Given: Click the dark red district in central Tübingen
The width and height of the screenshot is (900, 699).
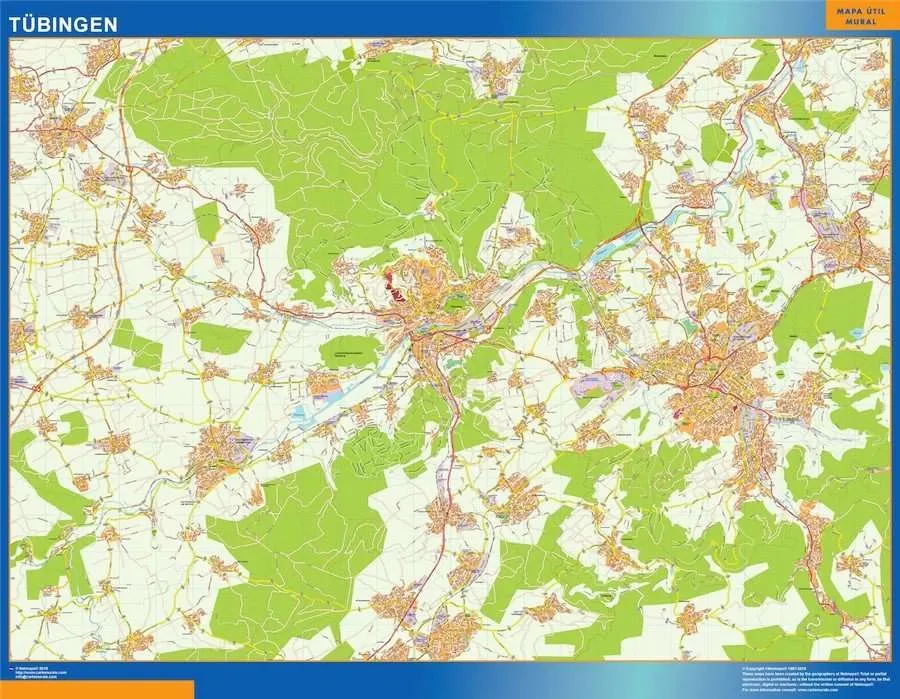Looking at the screenshot, I should point(393,288).
